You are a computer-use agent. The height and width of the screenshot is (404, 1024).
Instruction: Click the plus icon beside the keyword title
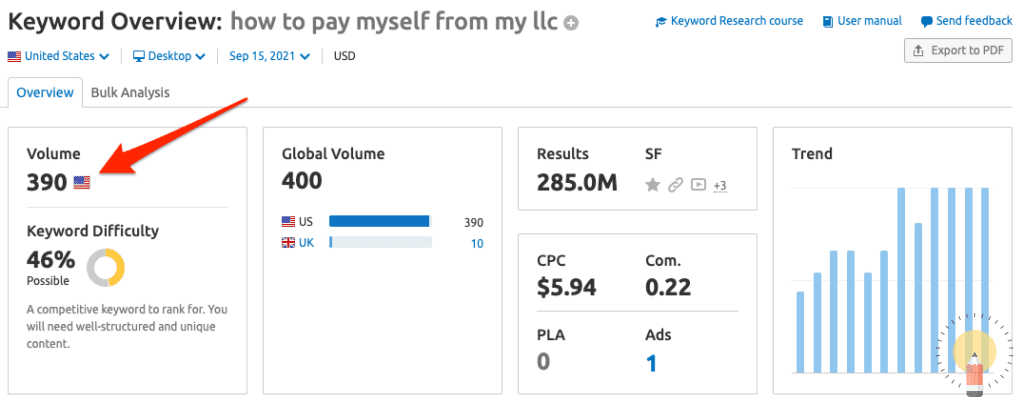[571, 24]
